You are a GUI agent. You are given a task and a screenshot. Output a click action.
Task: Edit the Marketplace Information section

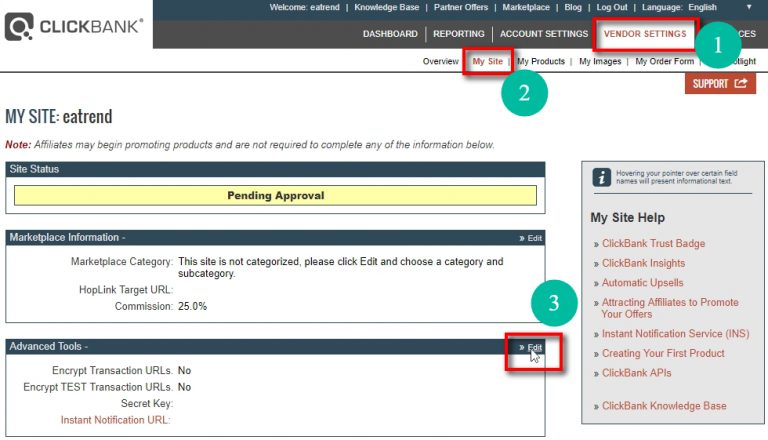click(x=534, y=238)
